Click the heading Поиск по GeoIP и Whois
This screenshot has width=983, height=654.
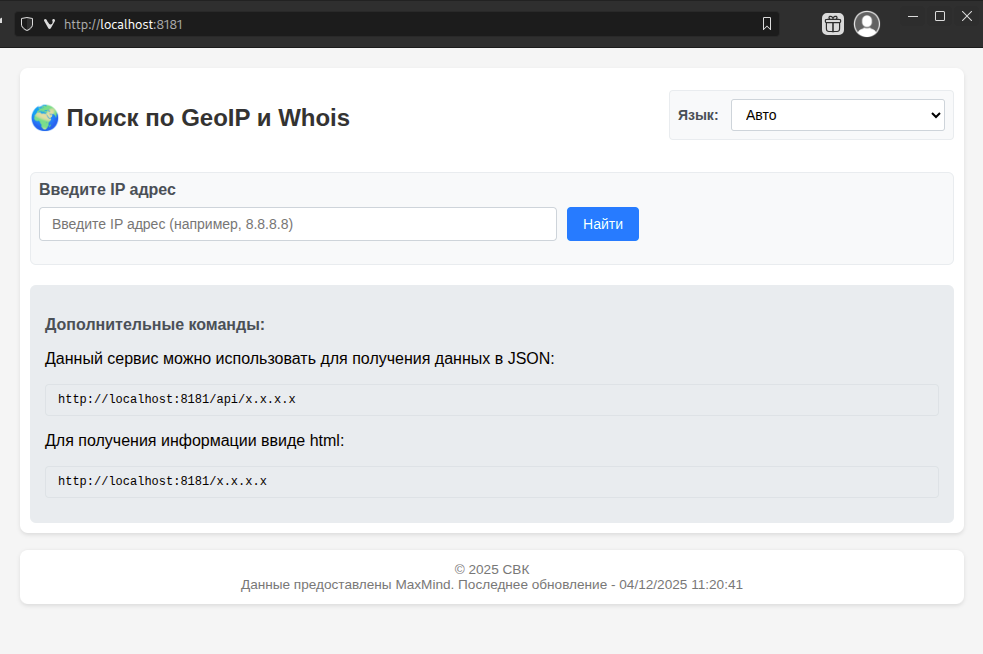tap(207, 117)
